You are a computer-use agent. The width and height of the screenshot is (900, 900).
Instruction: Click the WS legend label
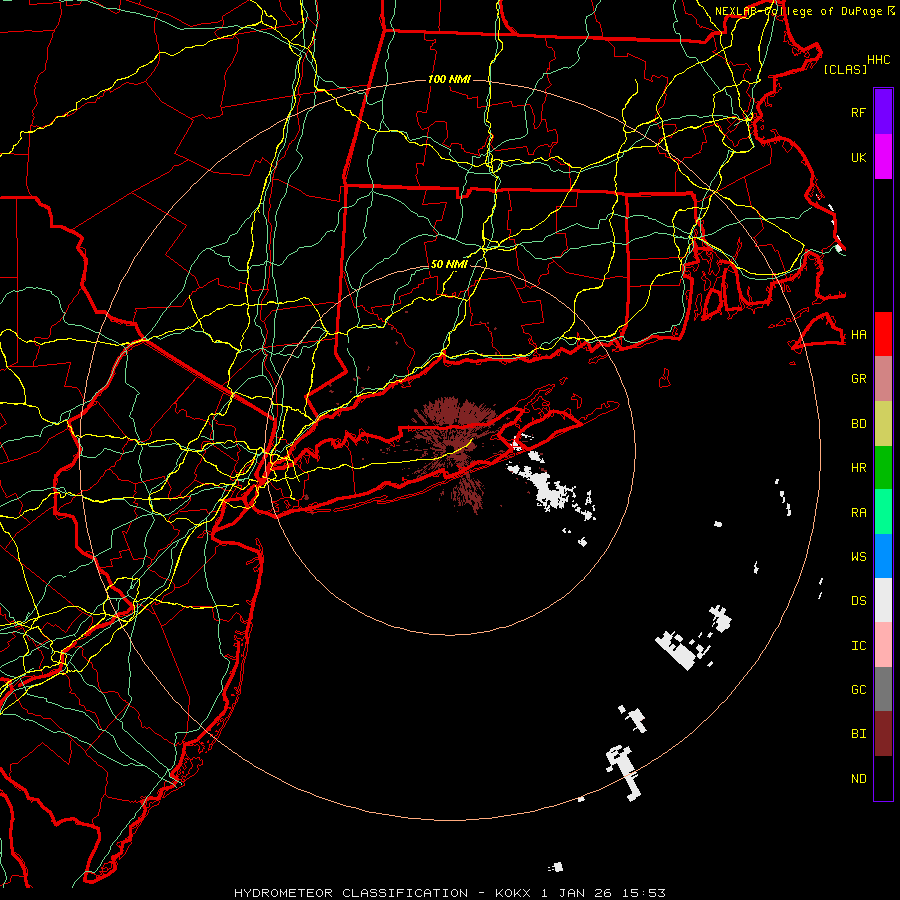(858, 556)
